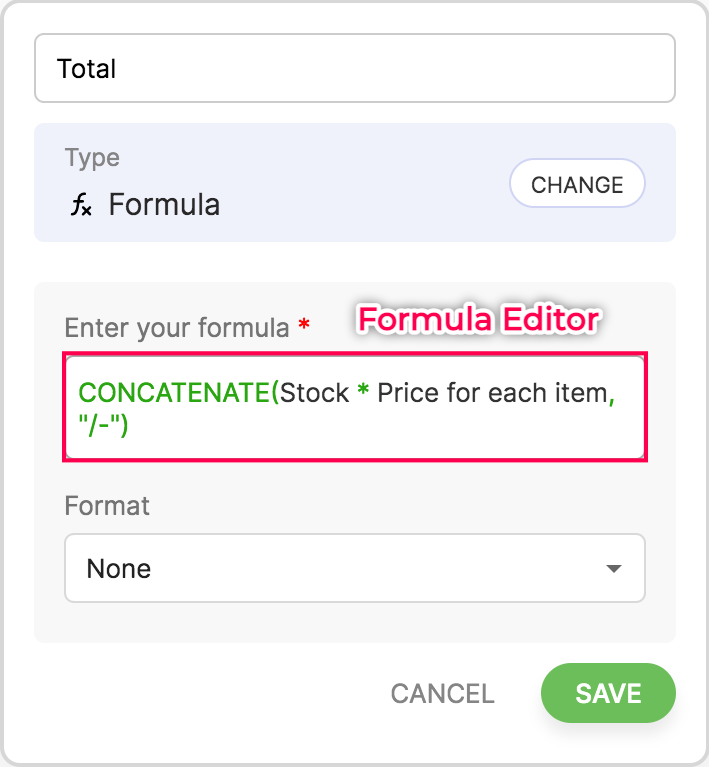
Task: Save the formula field
Action: [608, 693]
